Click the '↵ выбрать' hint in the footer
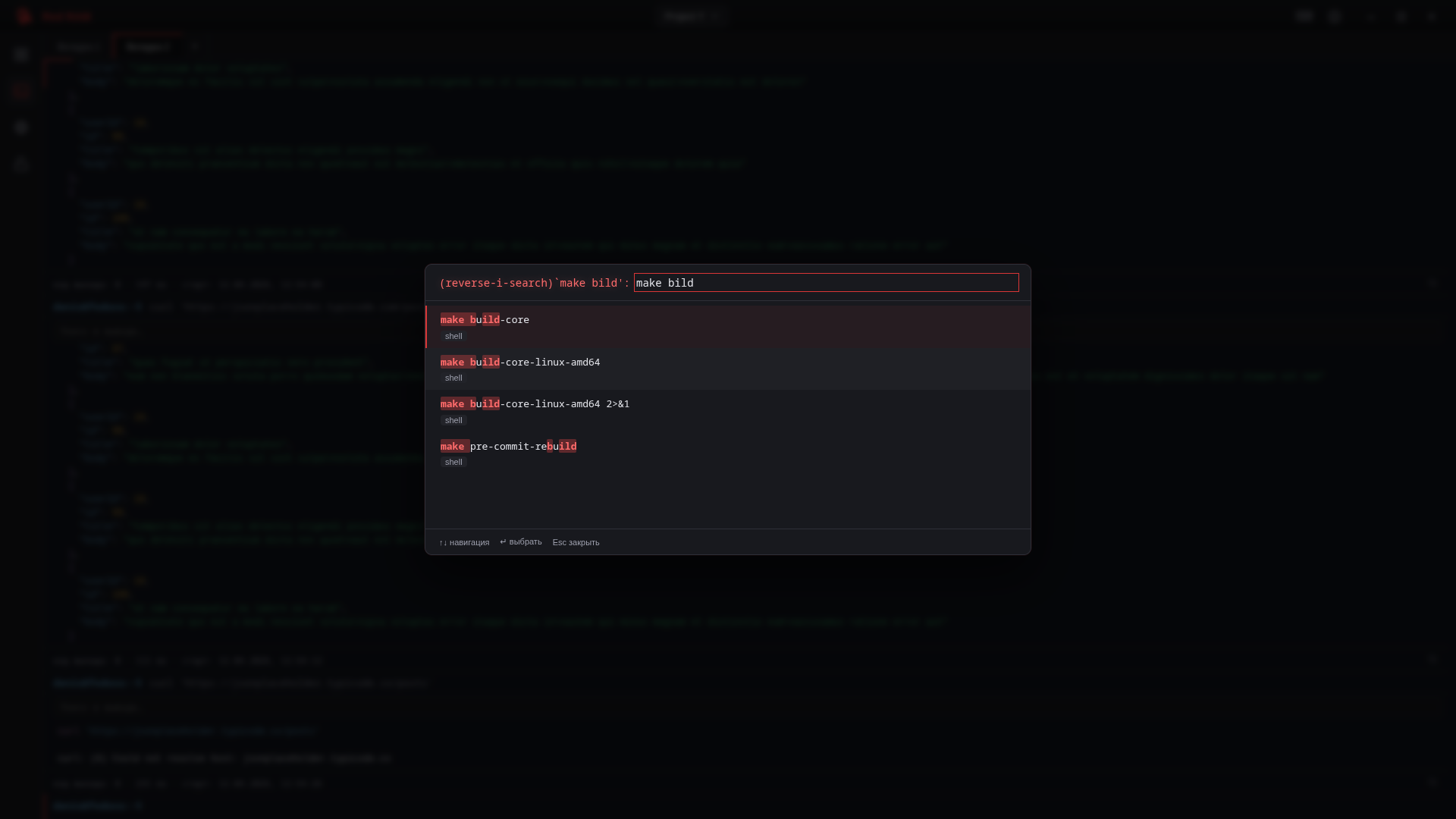Image resolution: width=1456 pixels, height=819 pixels. tap(520, 542)
